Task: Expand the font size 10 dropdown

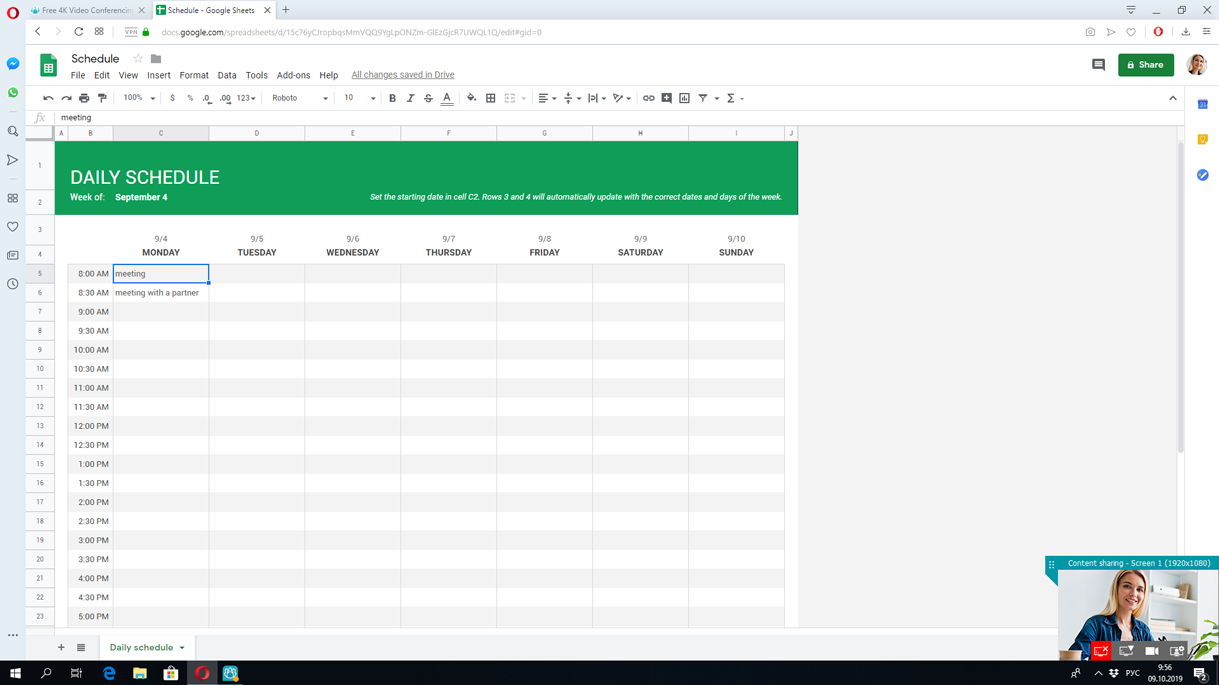Action: tap(359, 98)
